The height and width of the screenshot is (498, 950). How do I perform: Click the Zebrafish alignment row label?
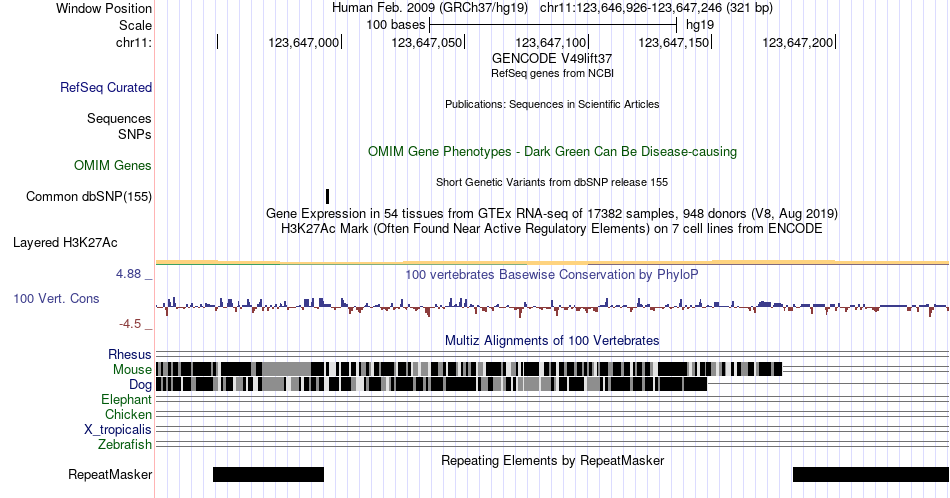click(125, 445)
